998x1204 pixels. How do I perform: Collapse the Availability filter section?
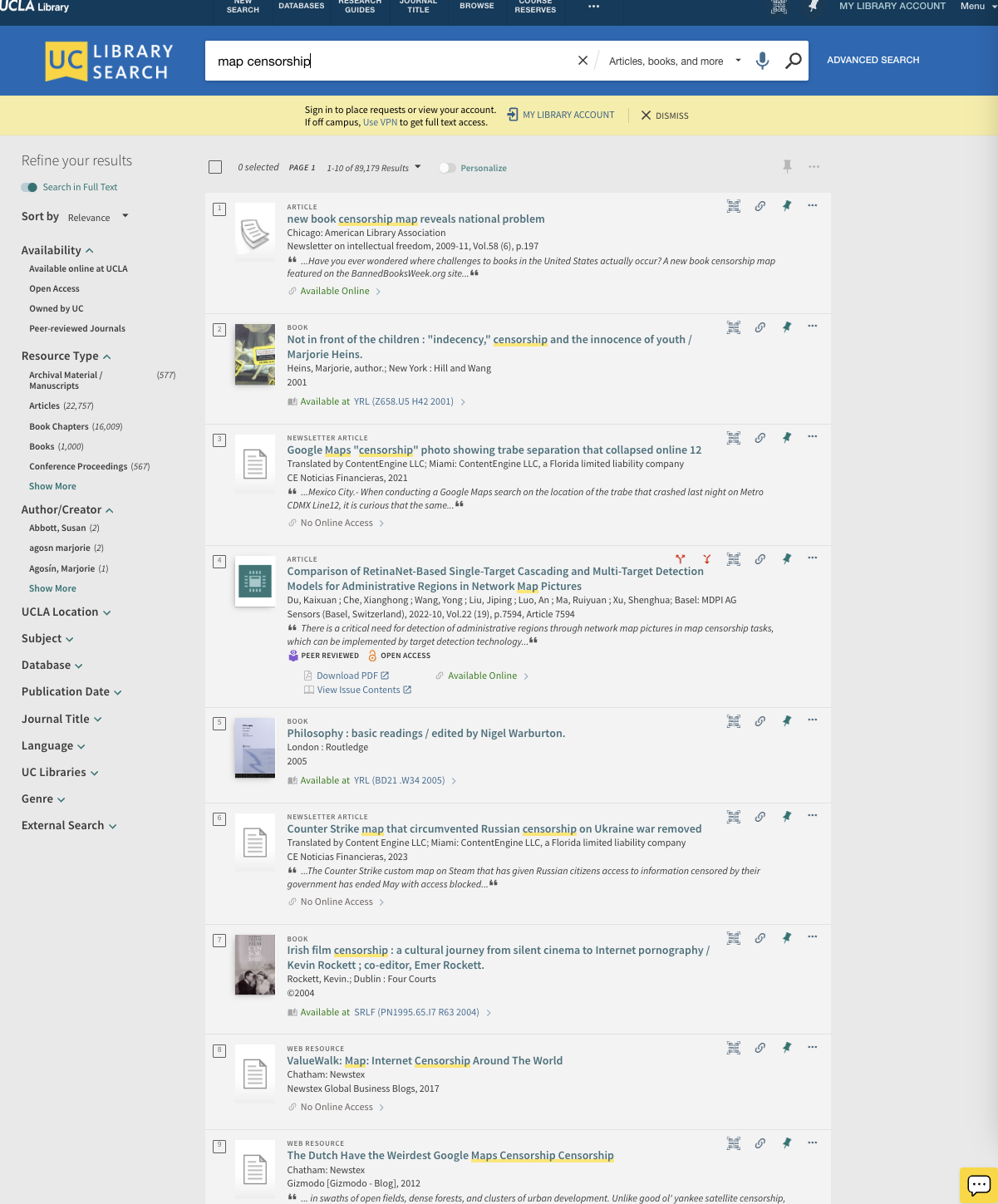[x=57, y=250]
